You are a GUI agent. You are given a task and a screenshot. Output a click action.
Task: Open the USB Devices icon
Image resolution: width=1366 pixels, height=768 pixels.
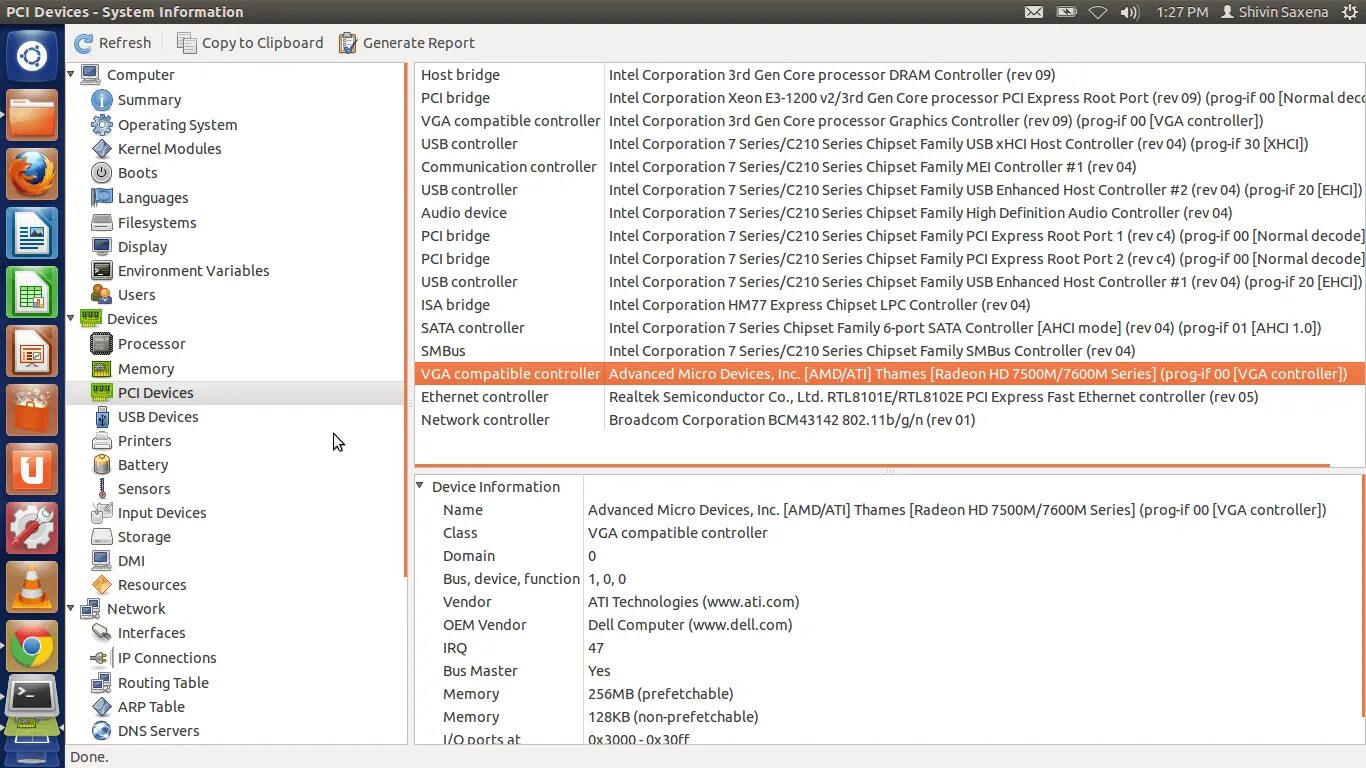(101, 417)
